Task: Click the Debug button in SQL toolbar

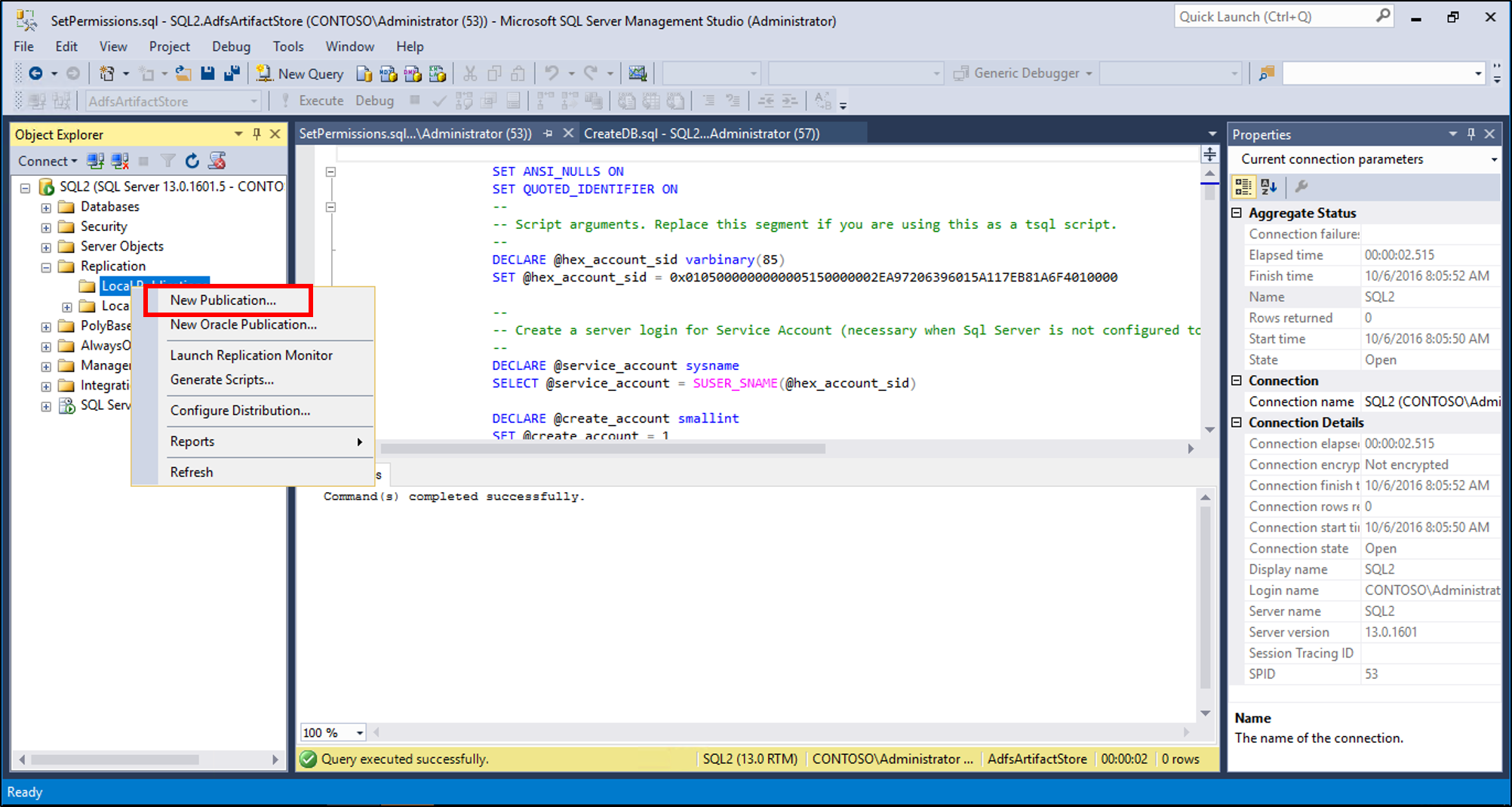Action: click(x=374, y=101)
